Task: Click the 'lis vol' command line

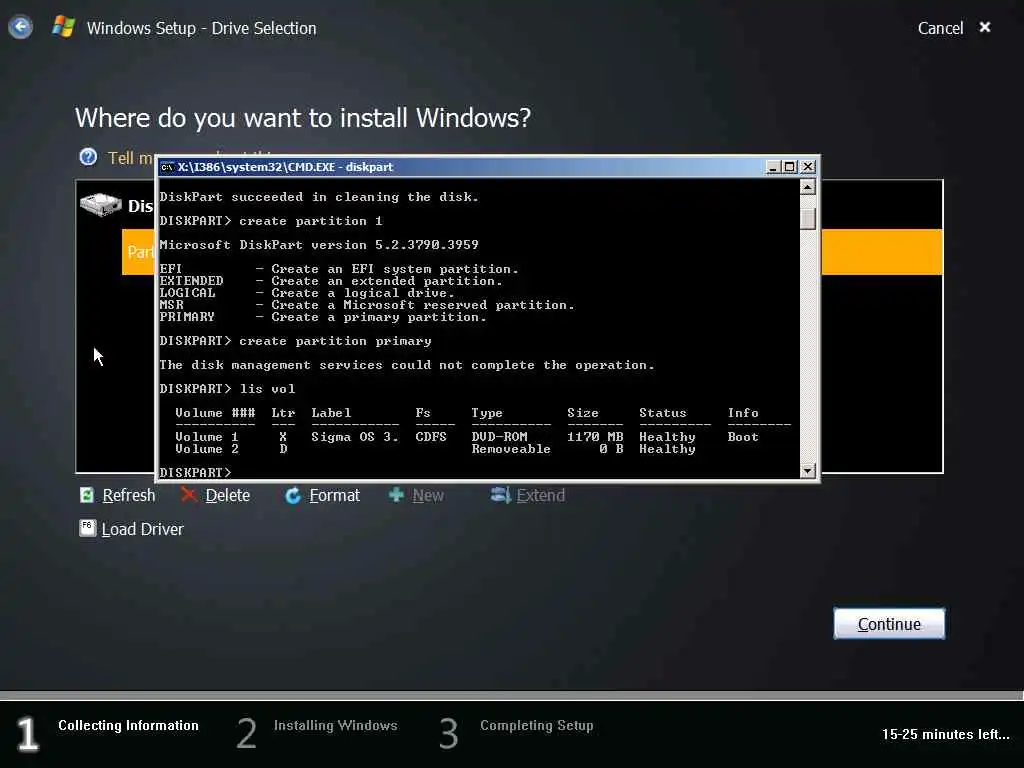Action: click(227, 389)
